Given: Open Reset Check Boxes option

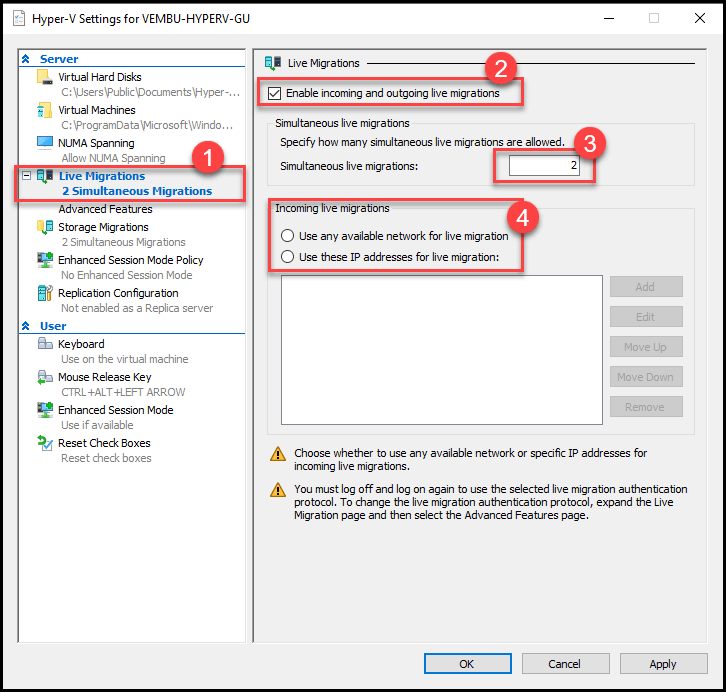Looking at the screenshot, I should [104, 443].
